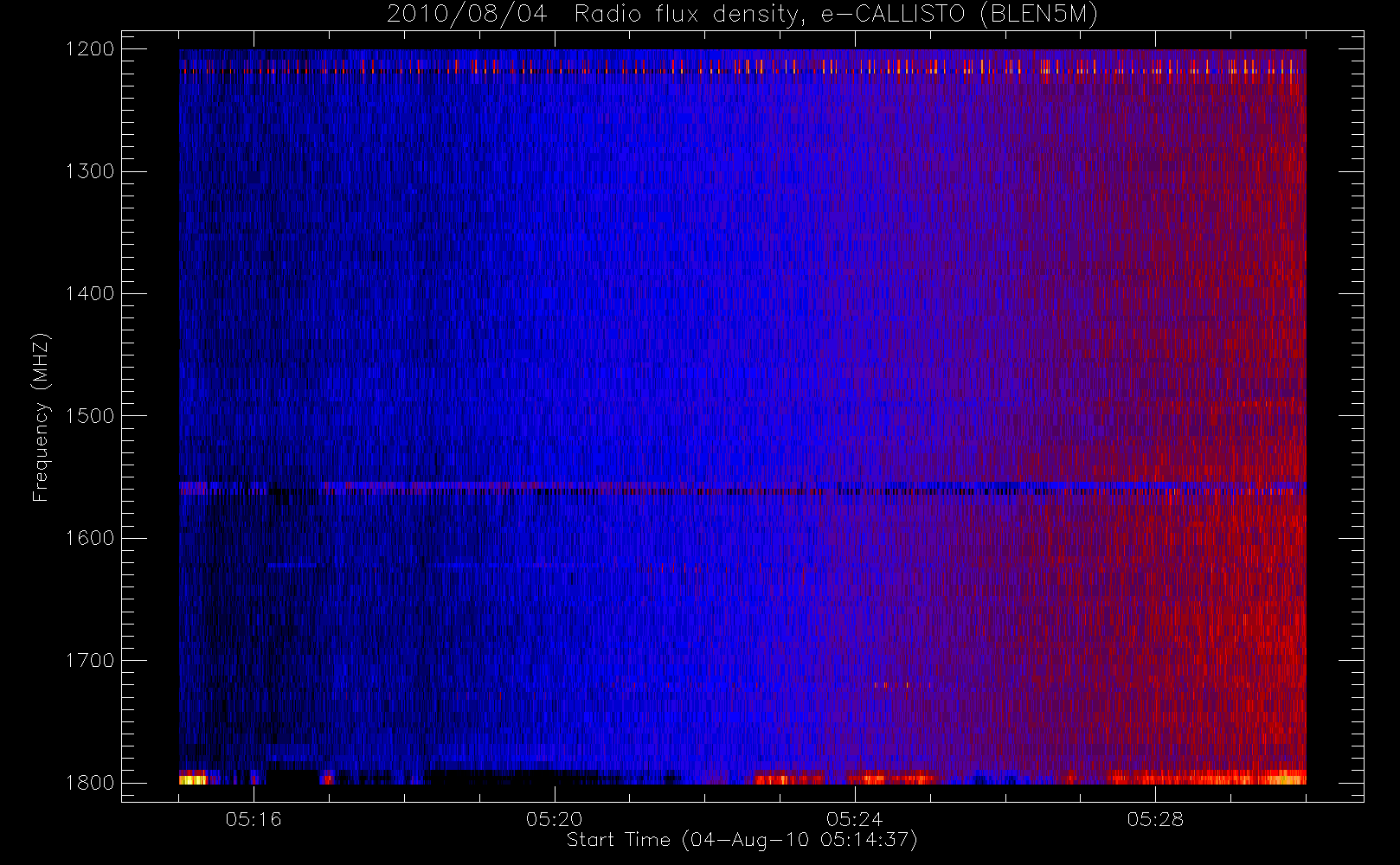Click the 05:20 time tick label

(555, 819)
